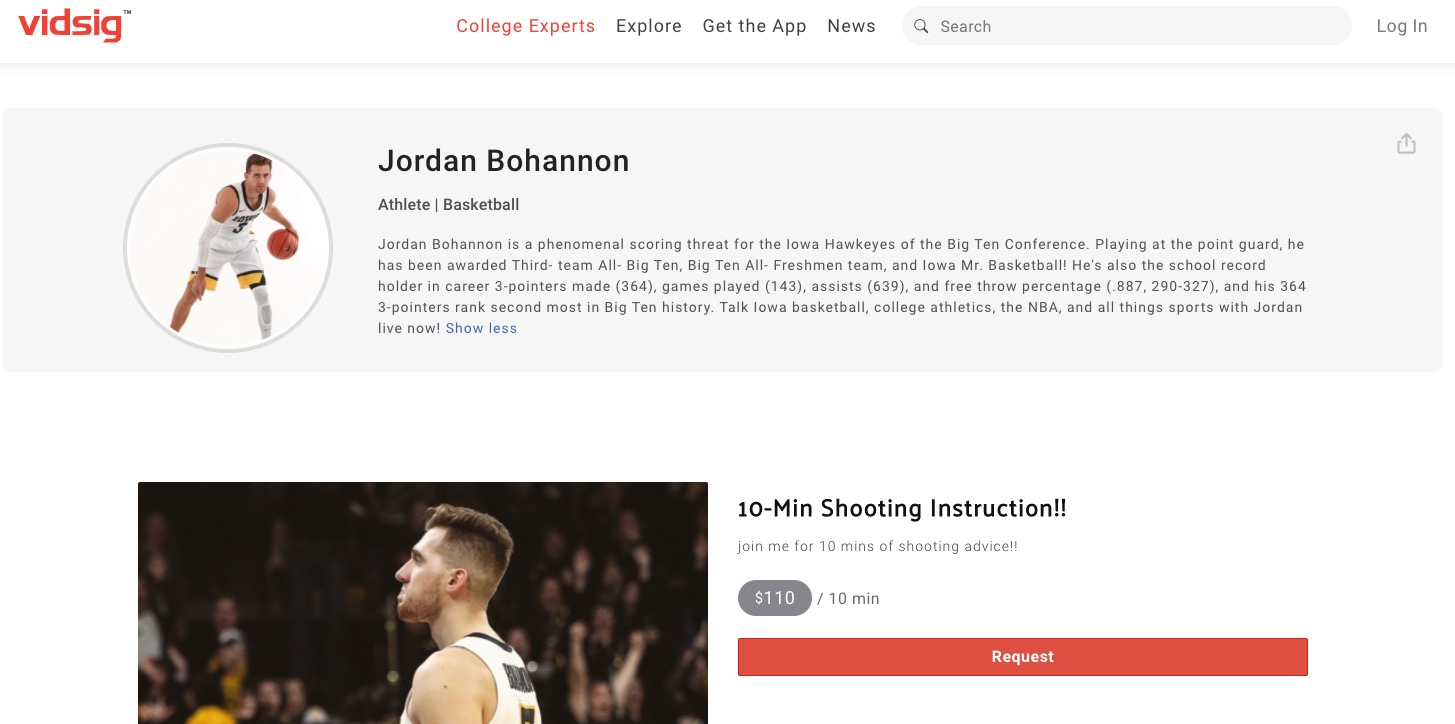This screenshot has width=1455, height=724.
Task: Click the vidsig logo
Action: coord(74,25)
